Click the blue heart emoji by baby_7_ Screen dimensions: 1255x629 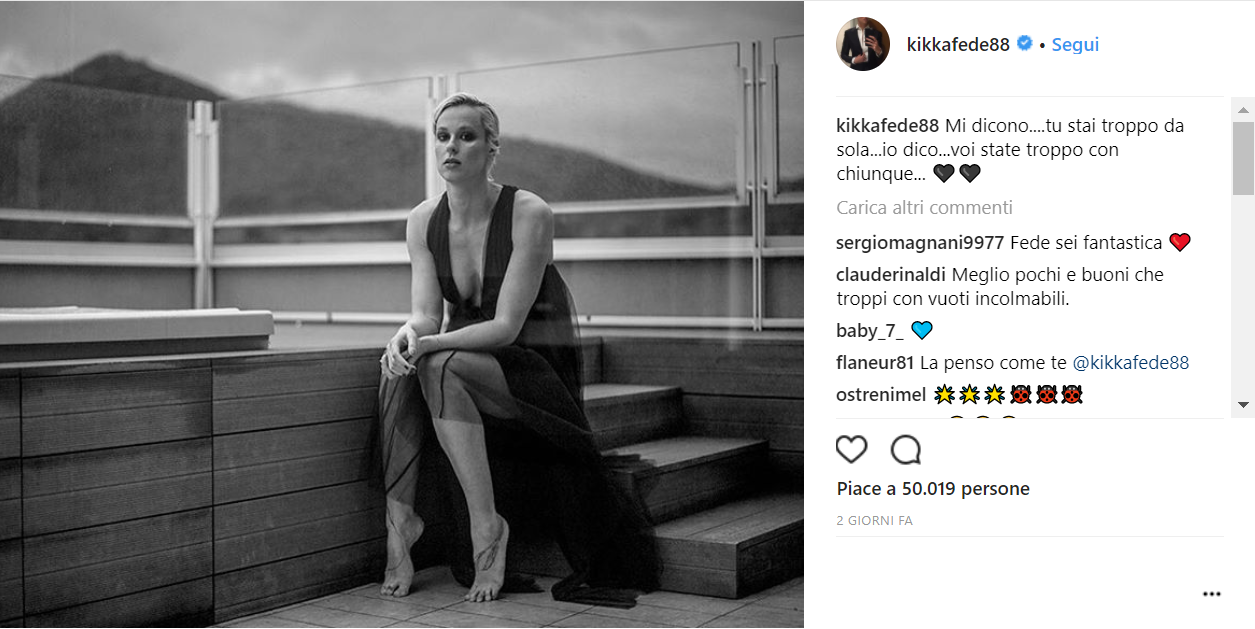coord(921,330)
